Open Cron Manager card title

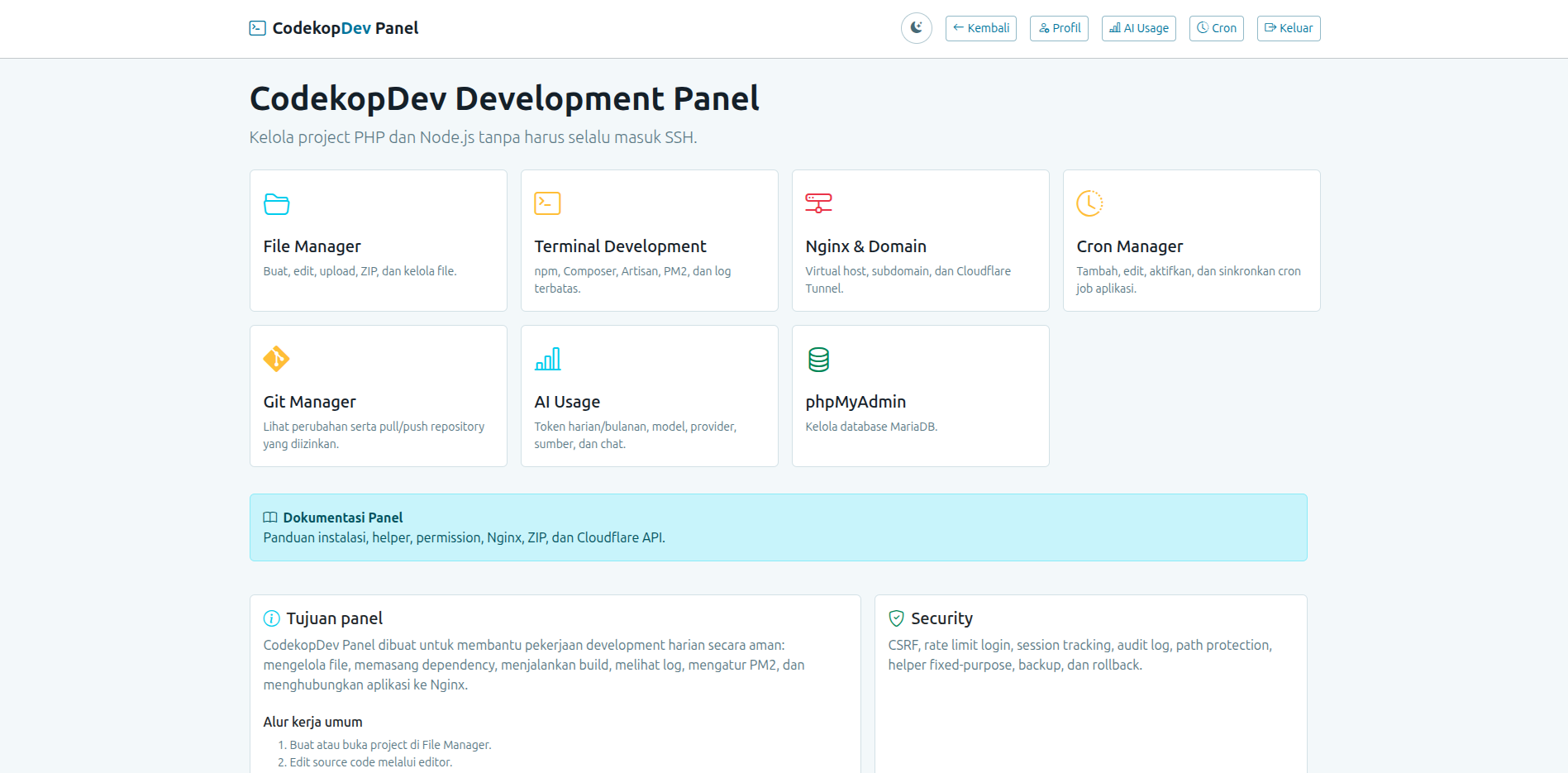click(x=1129, y=246)
